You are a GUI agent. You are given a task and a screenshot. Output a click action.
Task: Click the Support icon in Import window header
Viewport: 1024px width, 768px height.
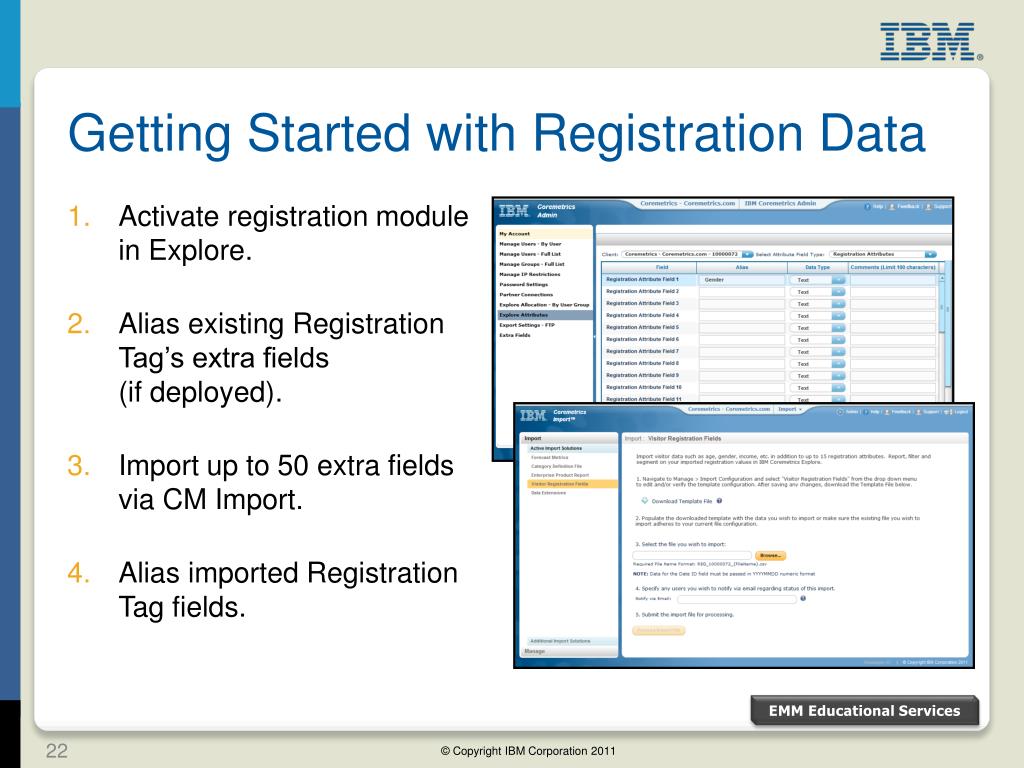coord(918,412)
